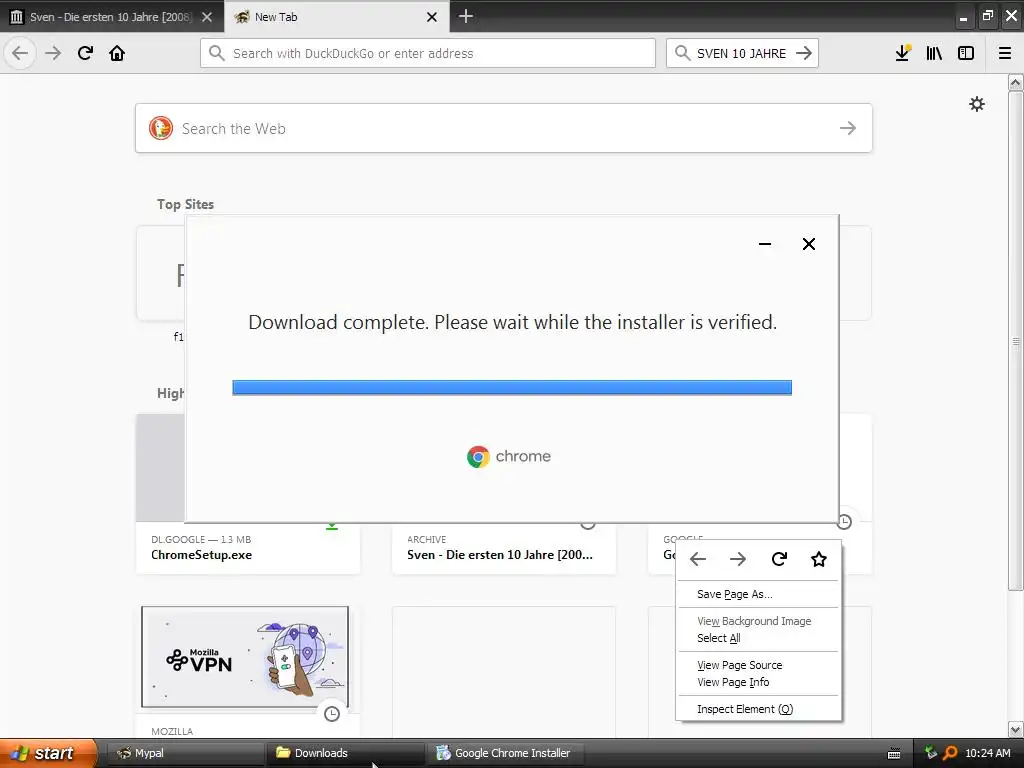Click the history clock on Mozilla VPN card

332,713
